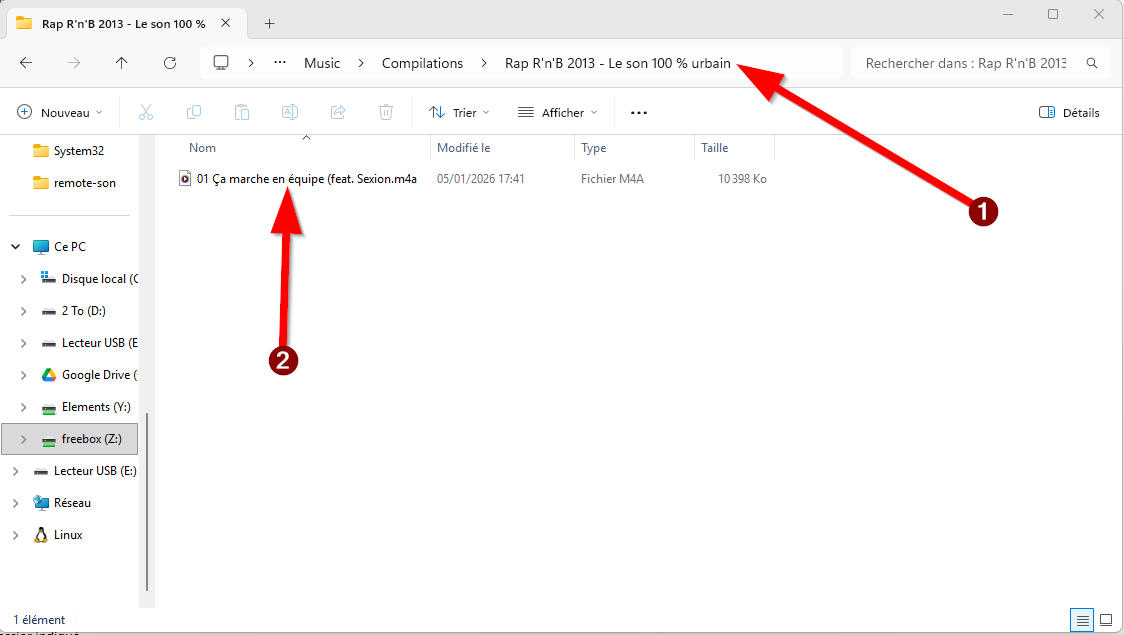The image size is (1124, 635).
Task: Click the Share icon in toolbar
Action: [338, 112]
